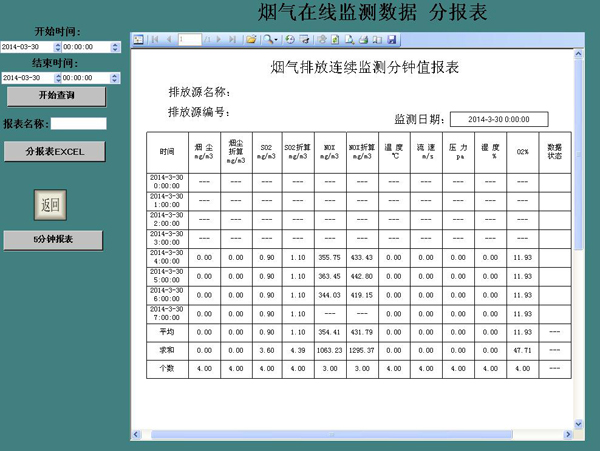Click the O2% column header
Screen dimensions: 600x451
pyautogui.click(x=523, y=152)
